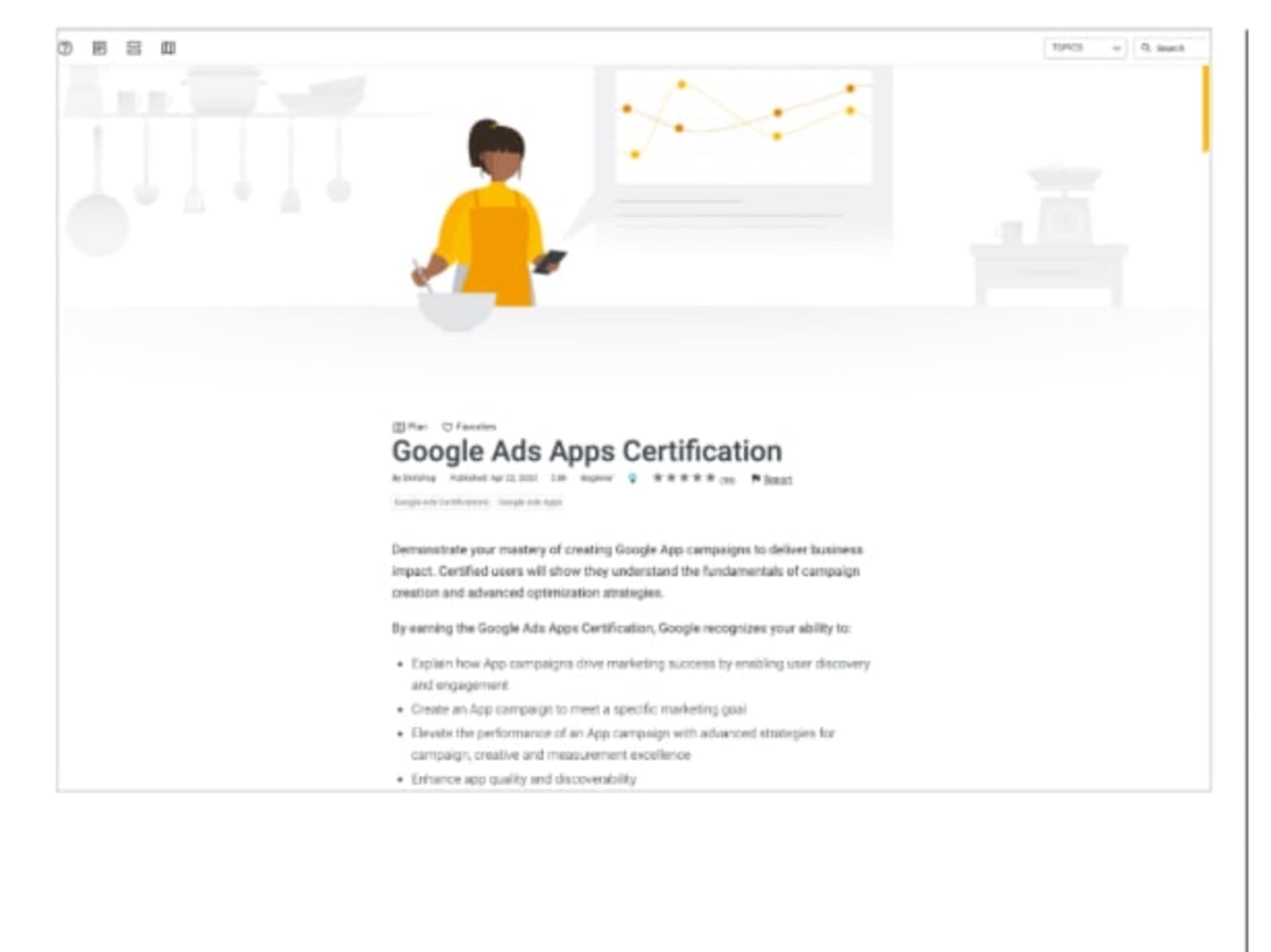
Task: Select the first rating star
Action: click(x=658, y=478)
